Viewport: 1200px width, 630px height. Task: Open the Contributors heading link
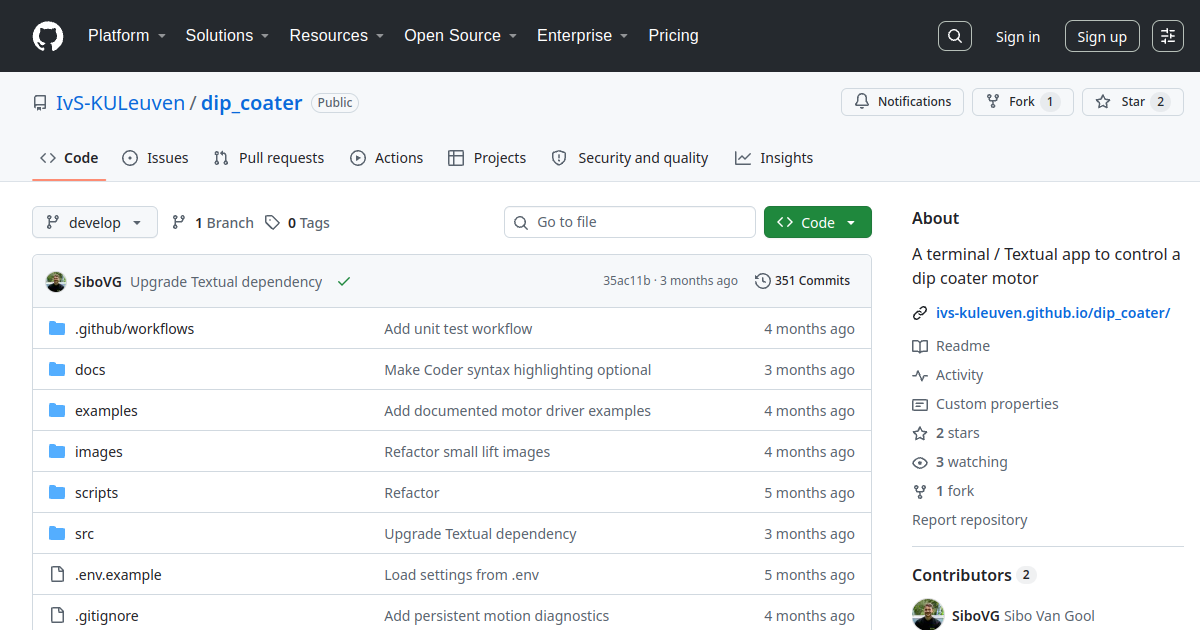pos(974,575)
